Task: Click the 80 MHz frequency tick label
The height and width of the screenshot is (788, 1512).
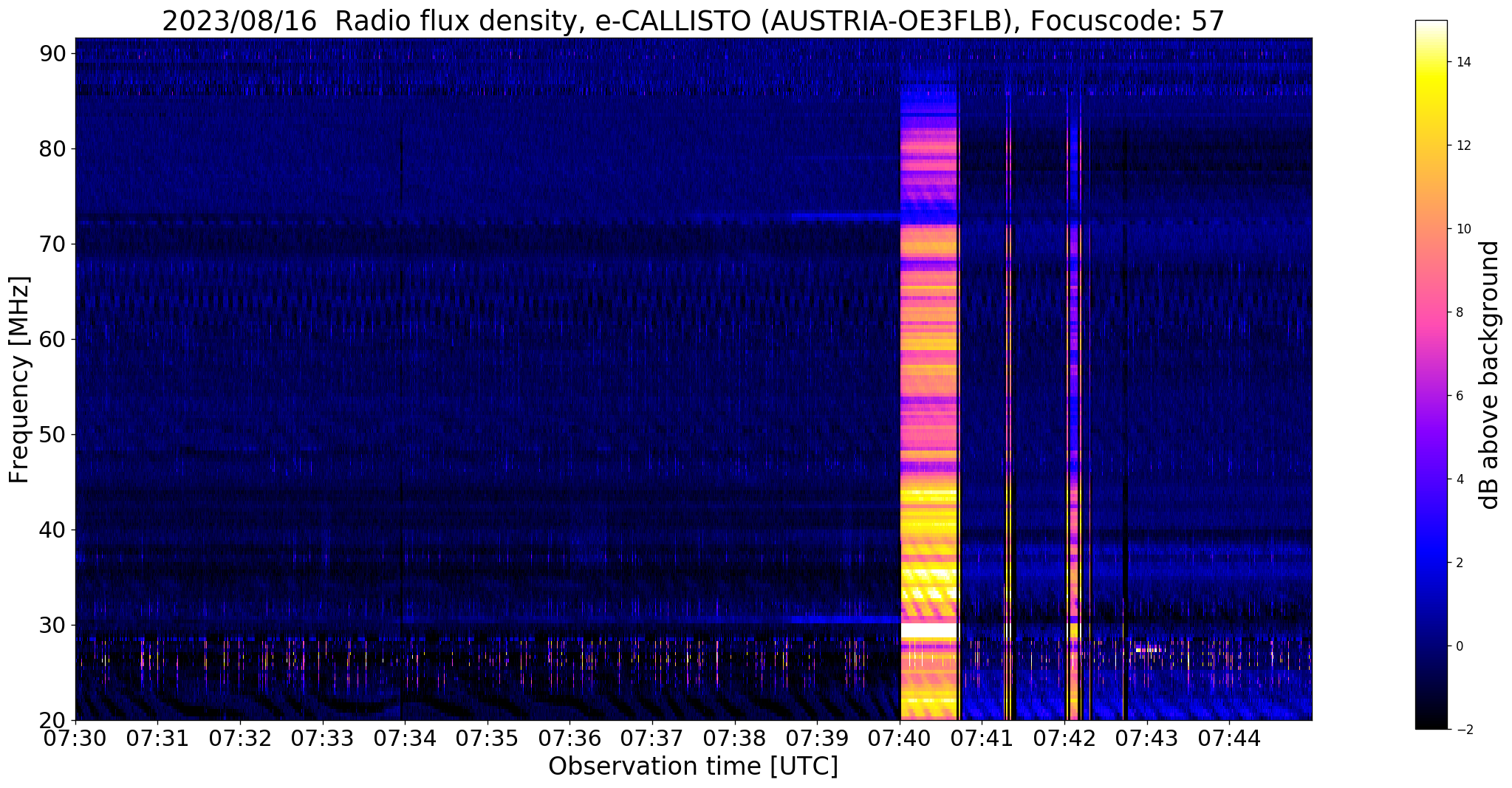Action: (53, 149)
